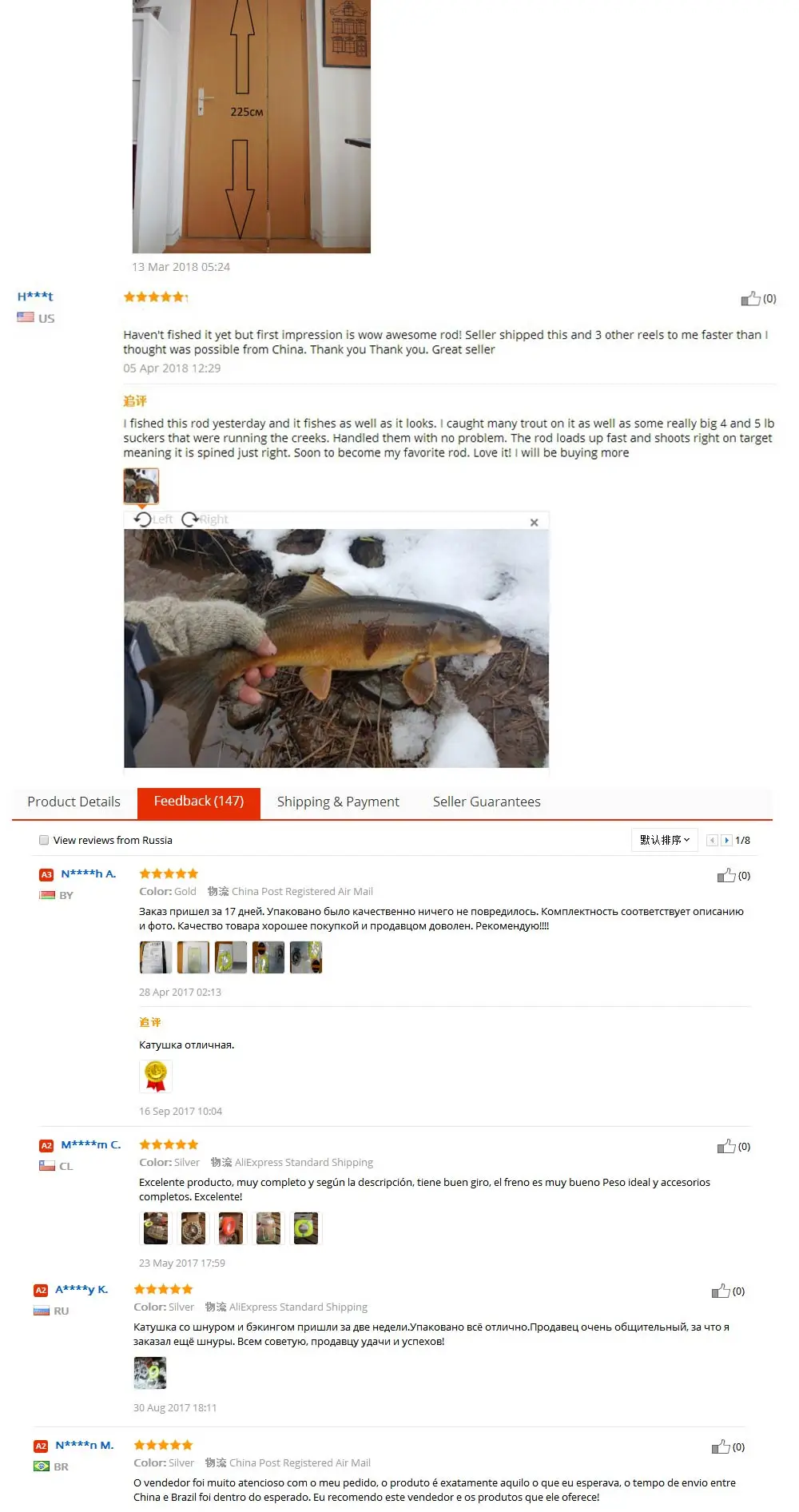The height and width of the screenshot is (1512, 799).
Task: Rotate fish photo right
Action: click(x=205, y=519)
